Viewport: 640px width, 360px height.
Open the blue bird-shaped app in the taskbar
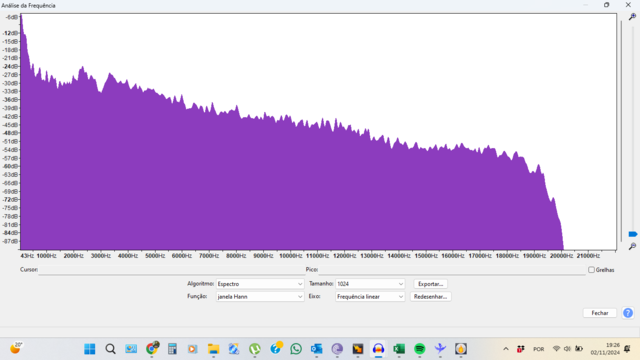click(440, 349)
